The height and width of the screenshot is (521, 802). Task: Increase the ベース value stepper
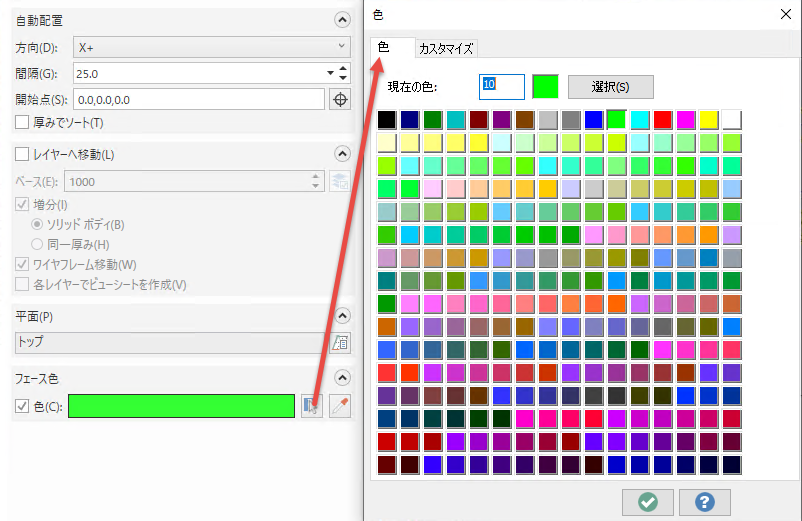coord(316,177)
